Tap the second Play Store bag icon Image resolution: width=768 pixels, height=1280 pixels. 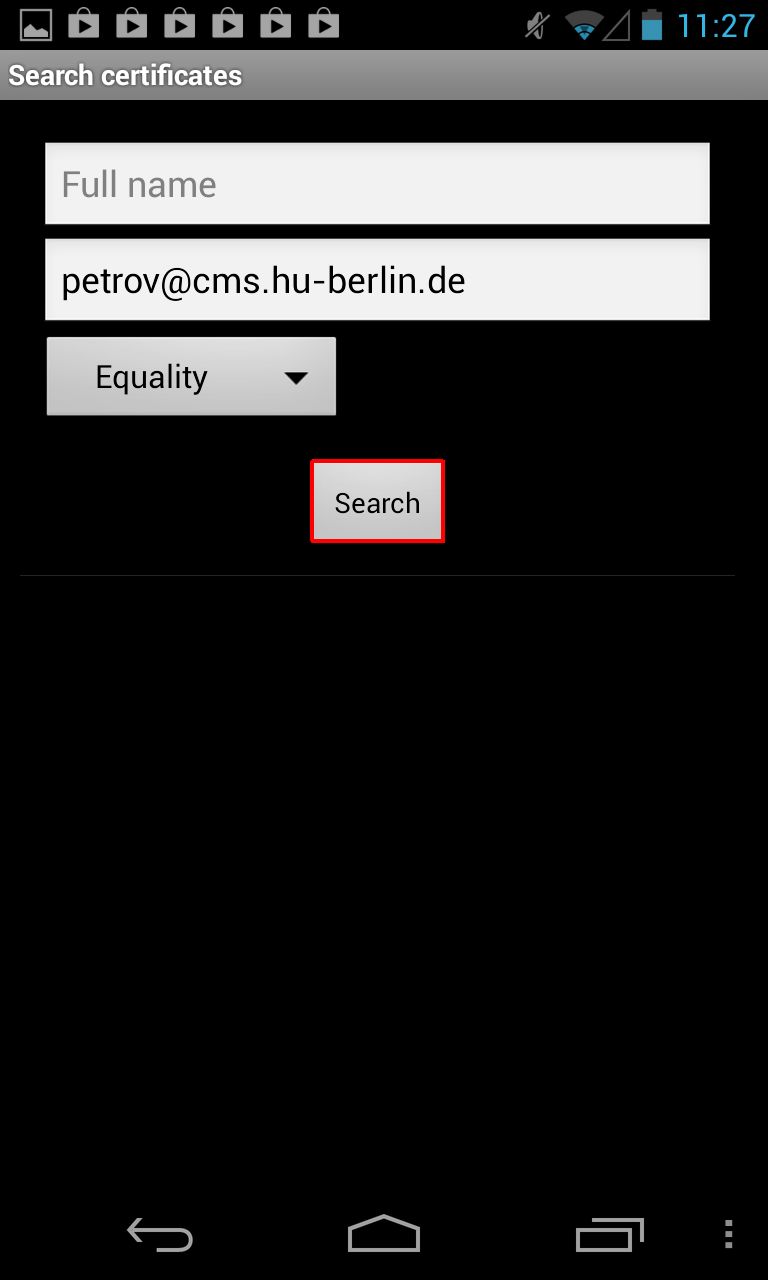coord(132,23)
